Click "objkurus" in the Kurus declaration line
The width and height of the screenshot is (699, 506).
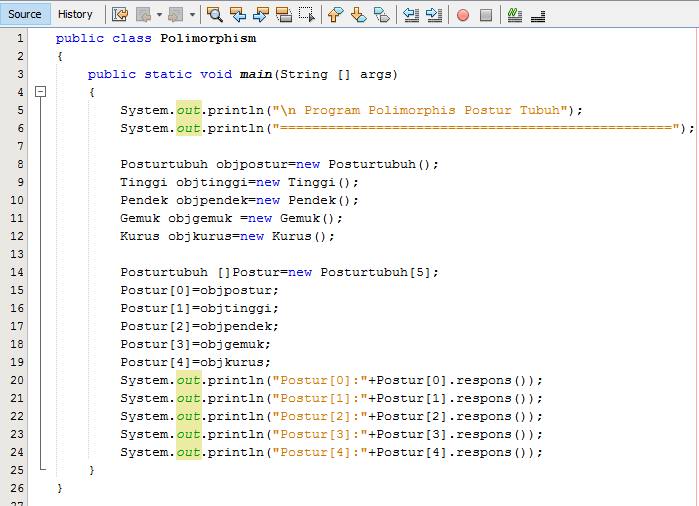[x=200, y=236]
